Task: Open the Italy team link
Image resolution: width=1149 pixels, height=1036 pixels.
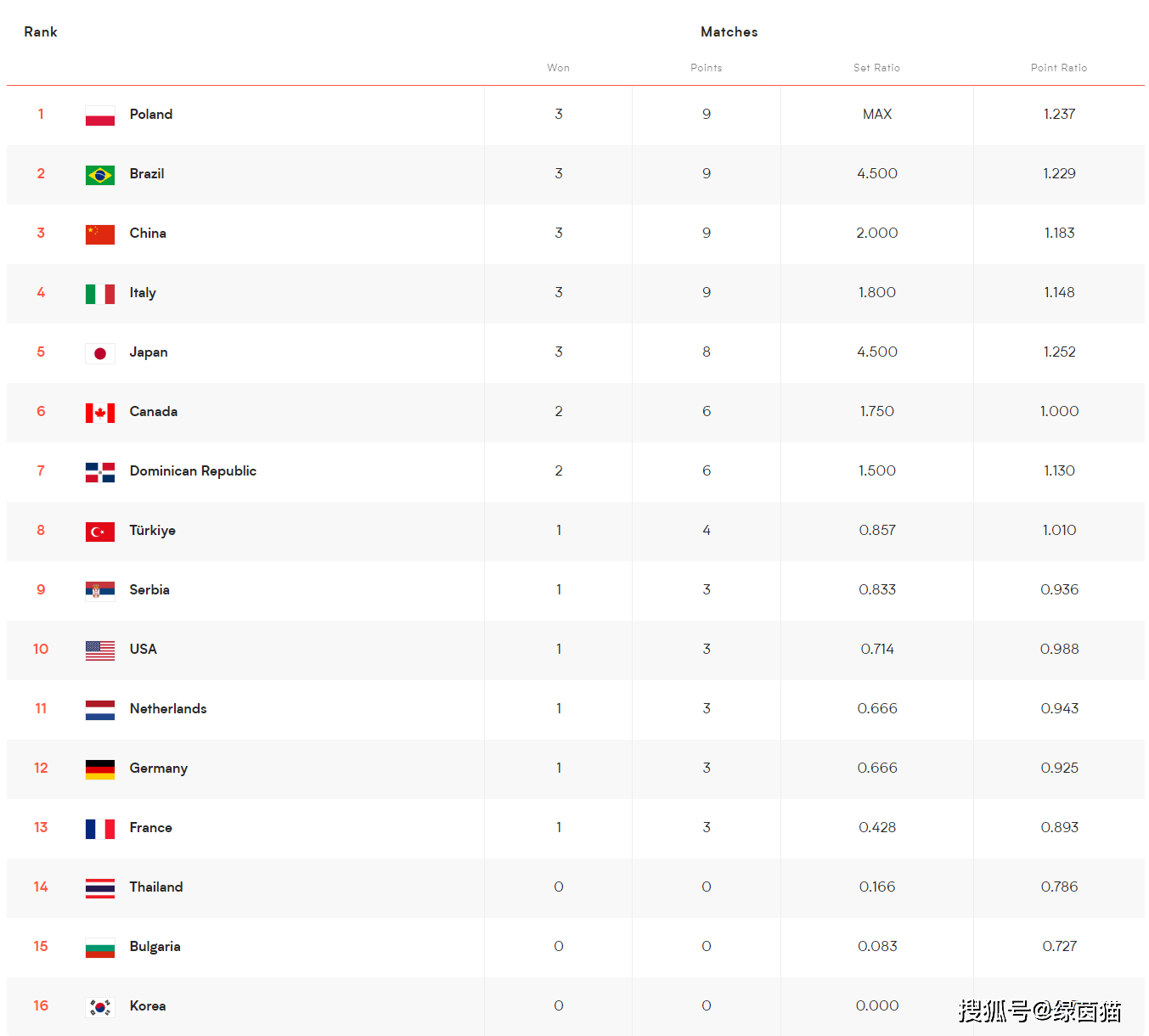Action: [x=143, y=293]
